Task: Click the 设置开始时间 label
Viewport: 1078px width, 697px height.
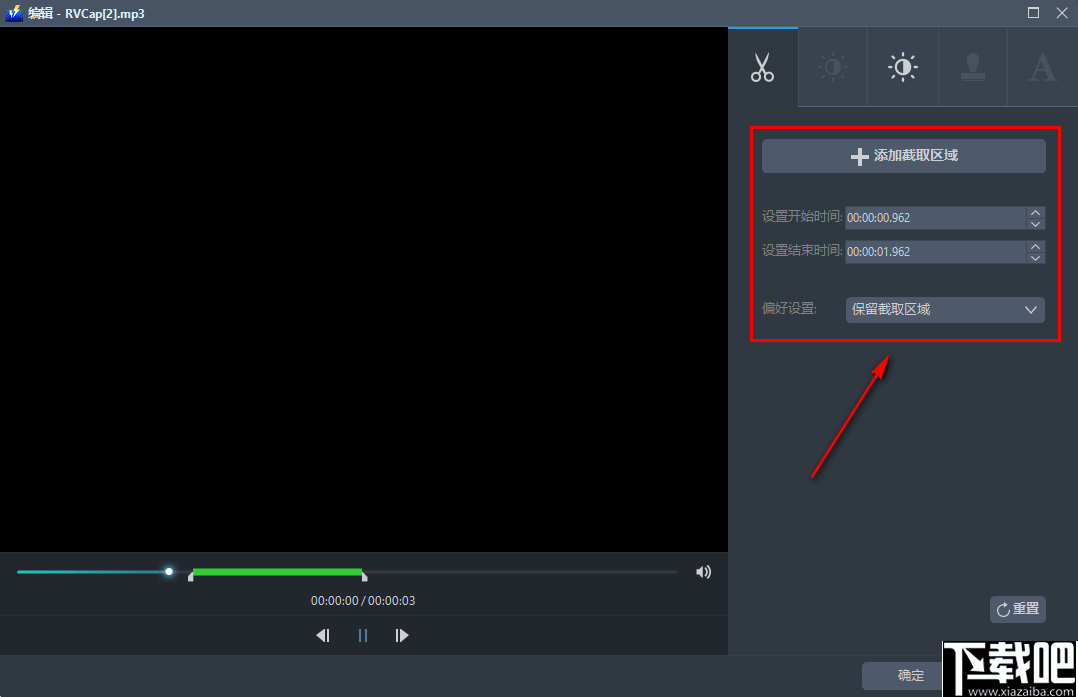Action: coord(802,217)
